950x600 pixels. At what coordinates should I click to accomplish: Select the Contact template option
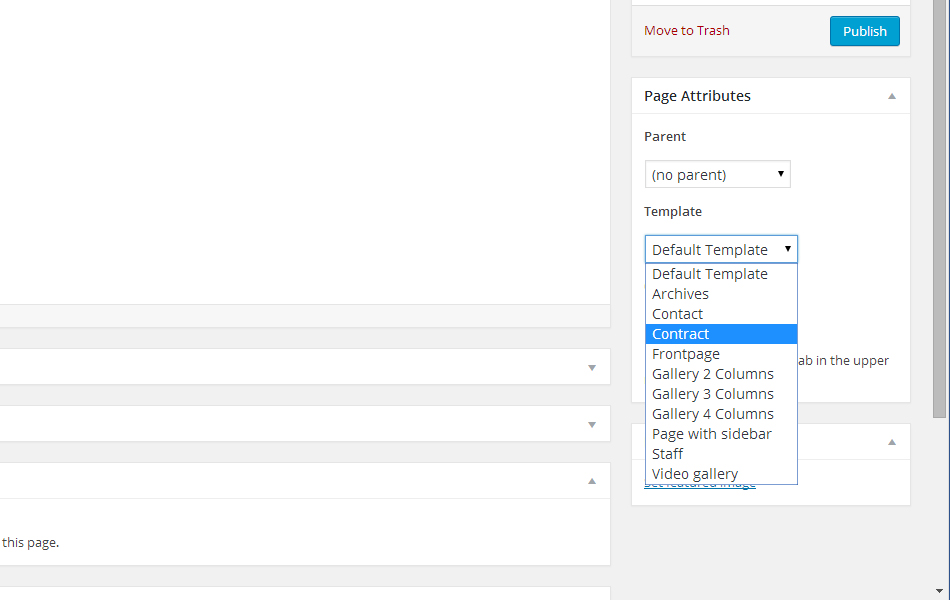(x=677, y=314)
